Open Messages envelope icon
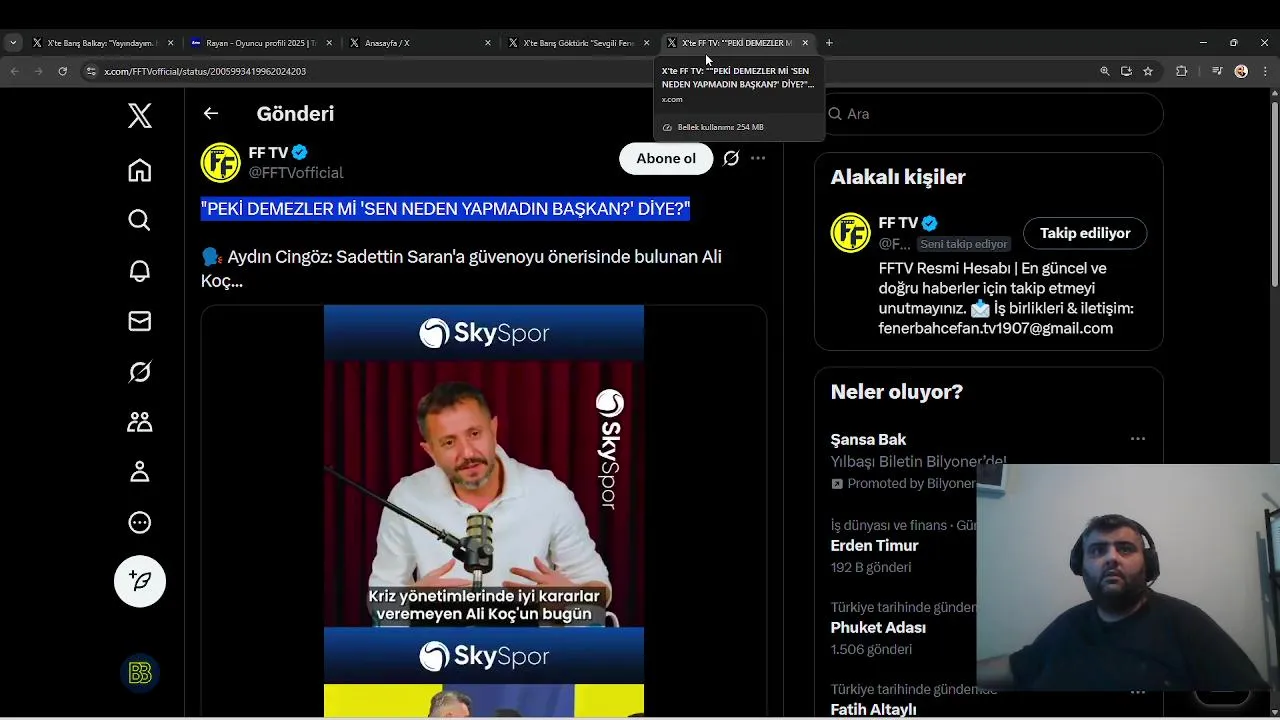The height and width of the screenshot is (720, 1280). (140, 321)
